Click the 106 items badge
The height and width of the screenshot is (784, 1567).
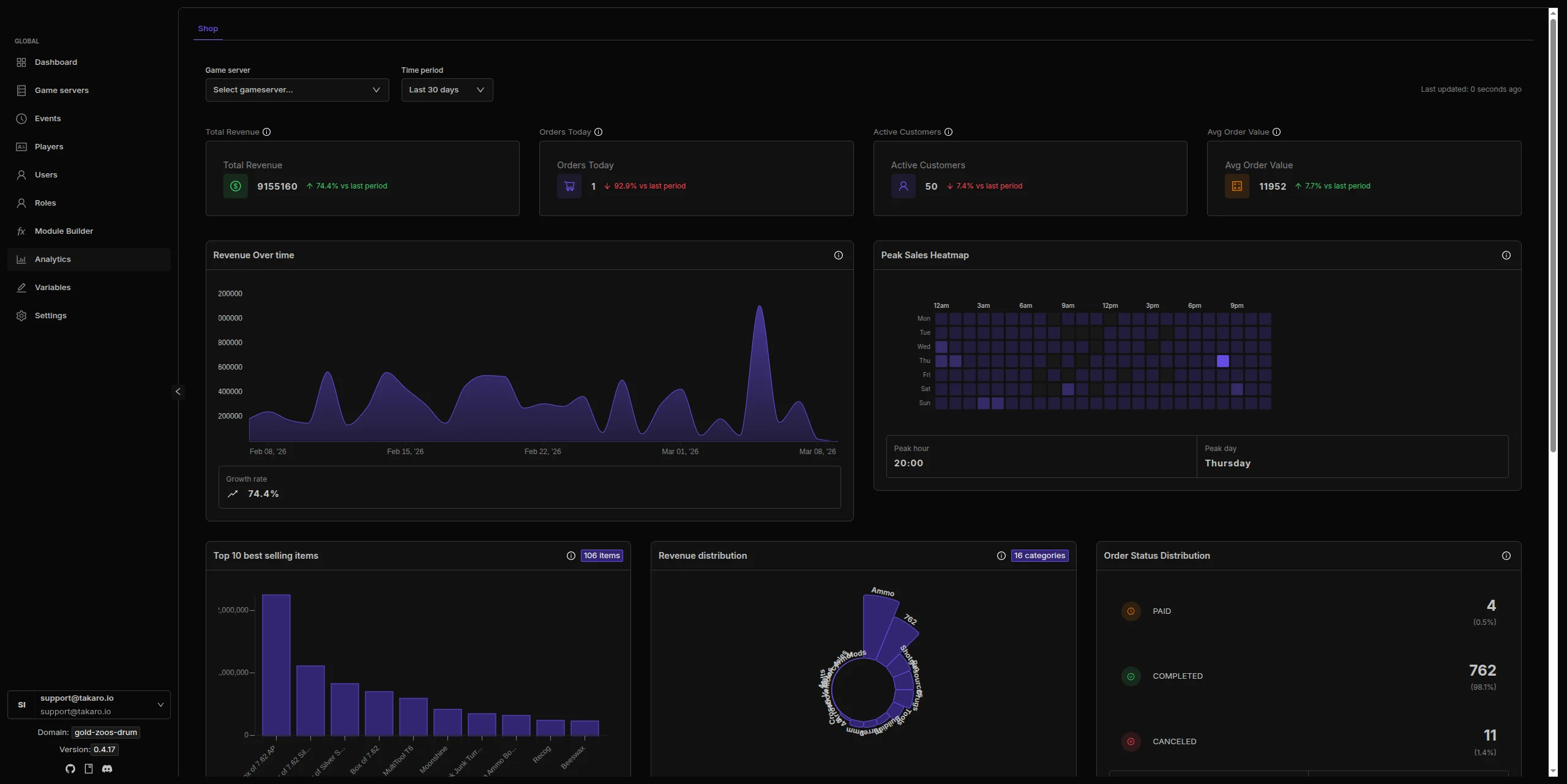(x=602, y=556)
